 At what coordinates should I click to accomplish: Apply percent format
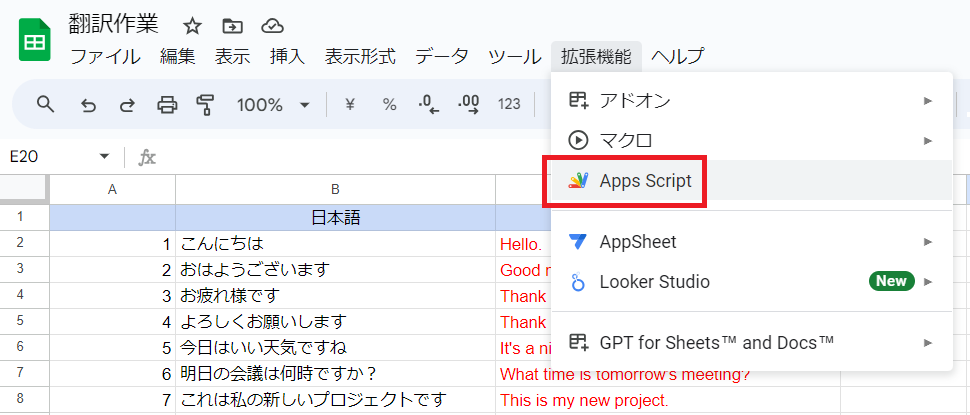[x=389, y=105]
